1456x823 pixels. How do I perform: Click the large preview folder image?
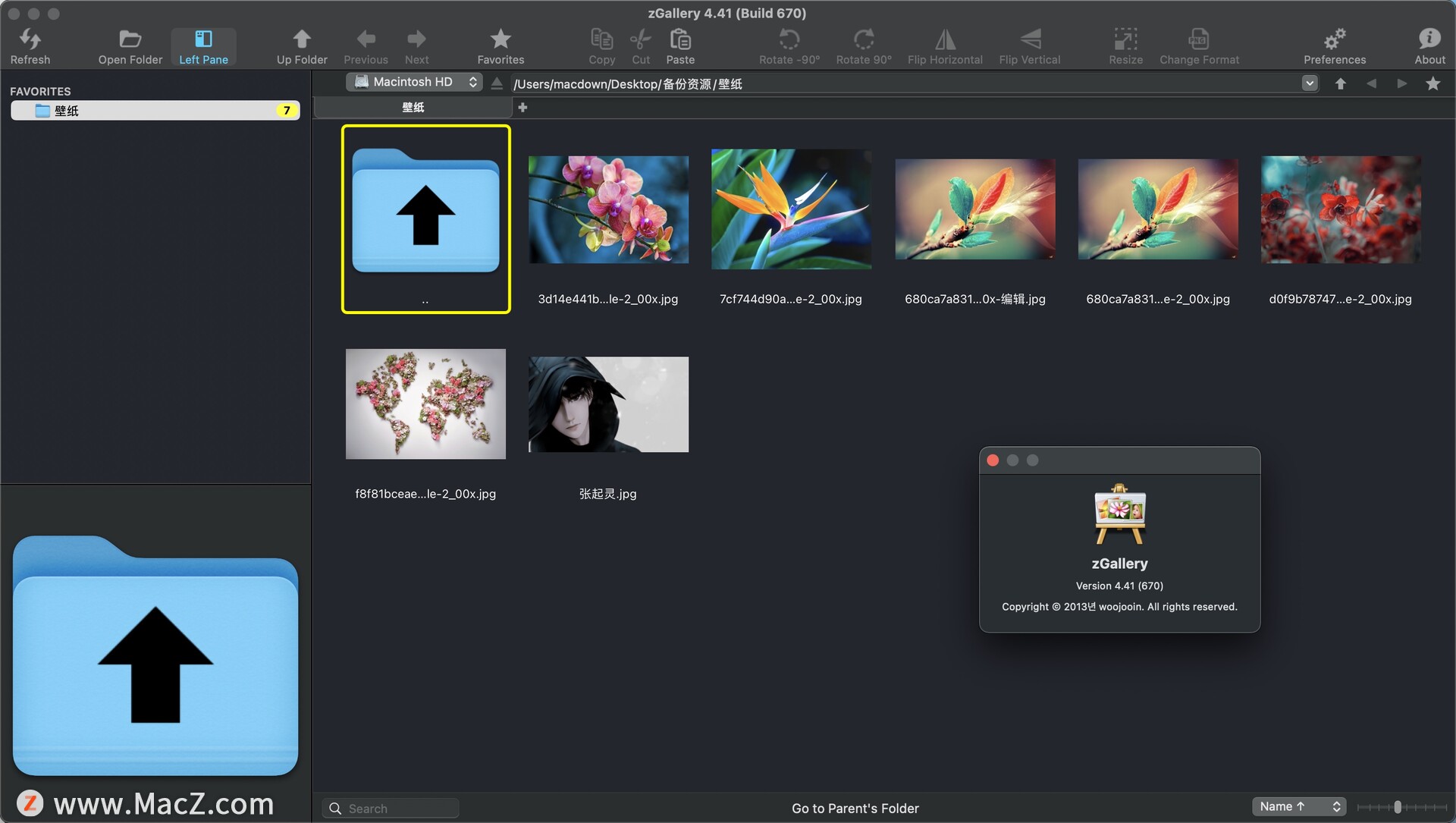click(x=155, y=655)
